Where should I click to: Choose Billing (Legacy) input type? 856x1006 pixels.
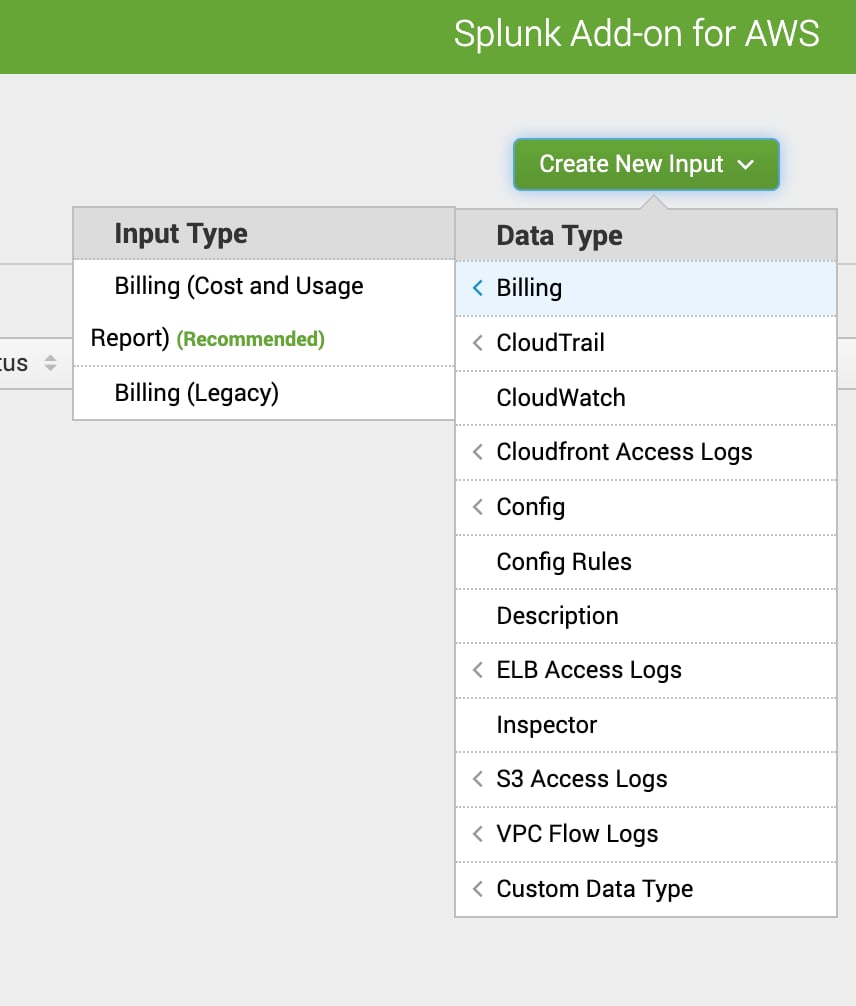pyautogui.click(x=264, y=393)
